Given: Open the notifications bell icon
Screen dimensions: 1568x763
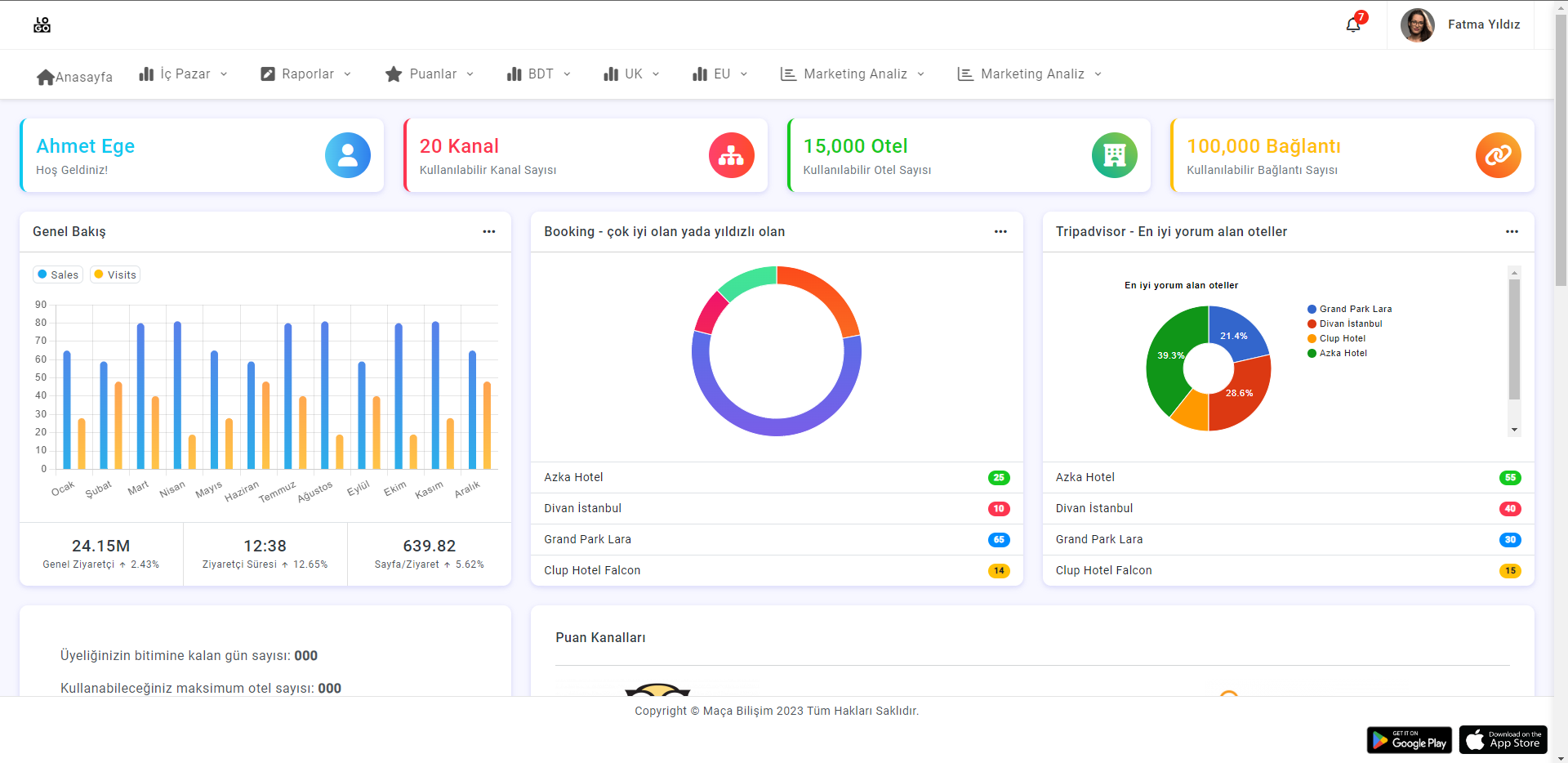Looking at the screenshot, I should pyautogui.click(x=1353, y=25).
